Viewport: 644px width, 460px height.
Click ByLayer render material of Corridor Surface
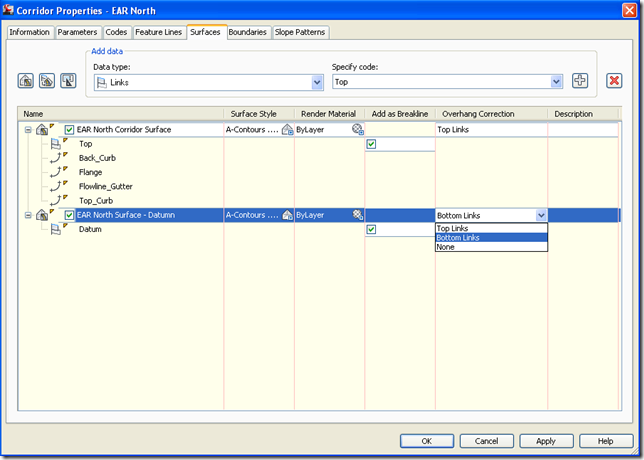310,130
